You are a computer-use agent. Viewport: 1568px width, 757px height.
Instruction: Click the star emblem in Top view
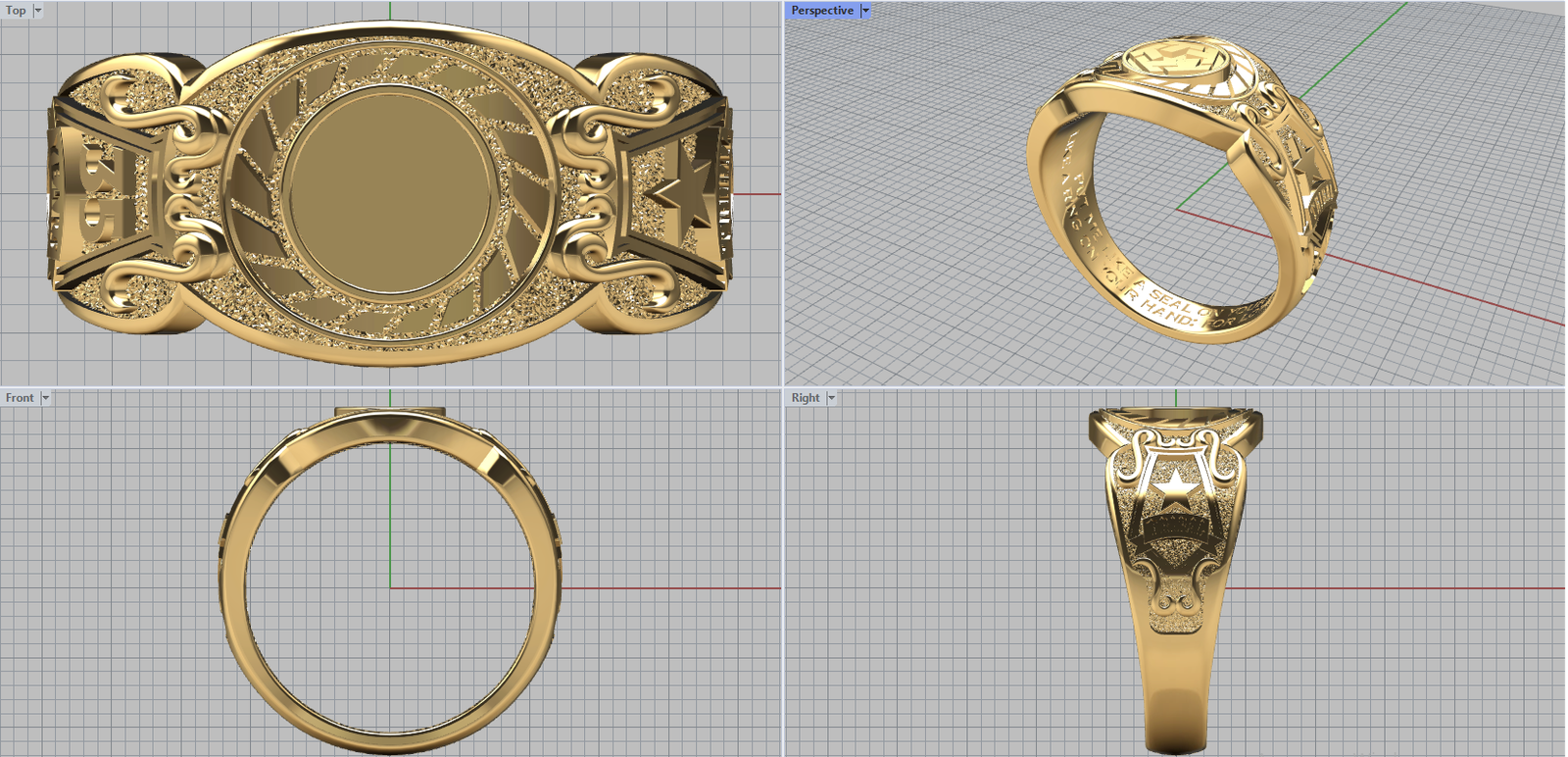click(681, 189)
